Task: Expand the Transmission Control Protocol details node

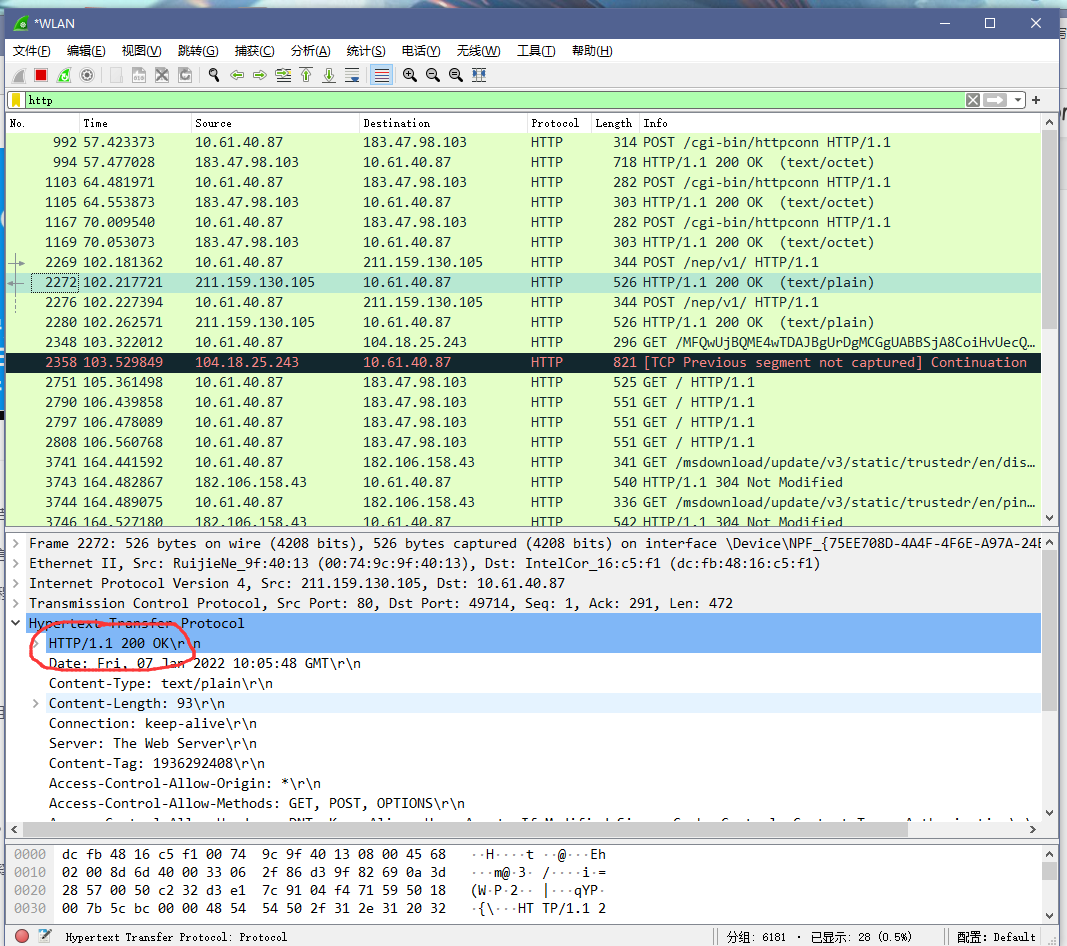Action: tap(16, 602)
